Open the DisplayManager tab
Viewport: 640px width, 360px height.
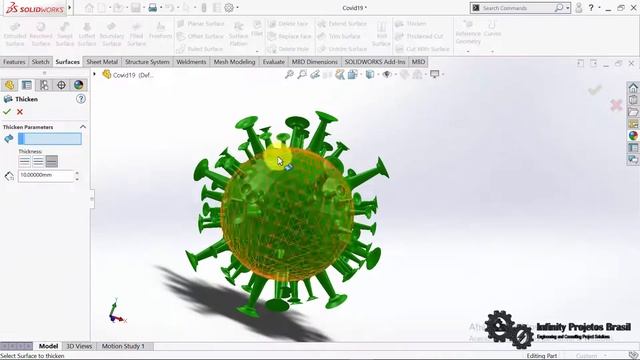pyautogui.click(x=78, y=85)
